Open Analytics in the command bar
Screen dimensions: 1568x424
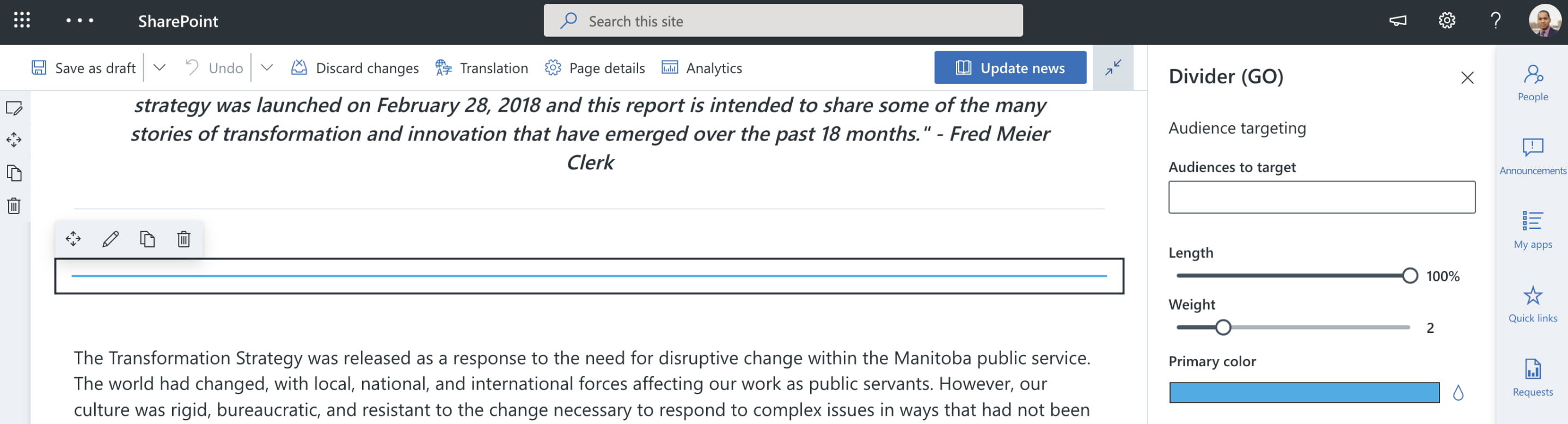click(702, 68)
